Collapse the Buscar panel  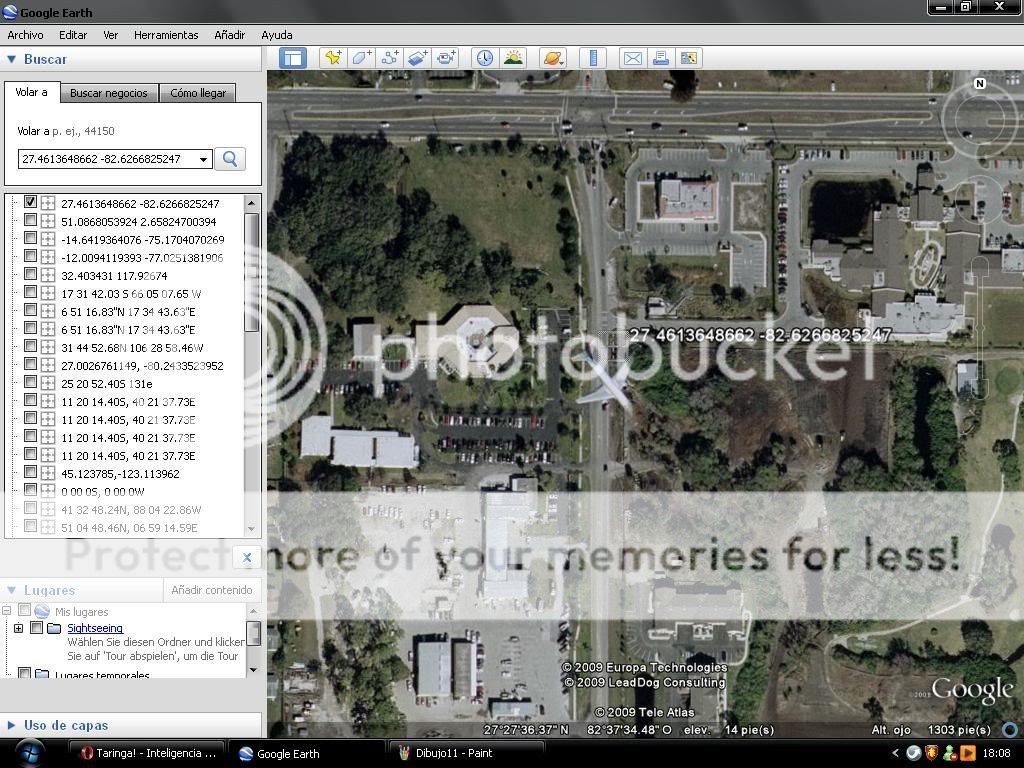(x=11, y=59)
